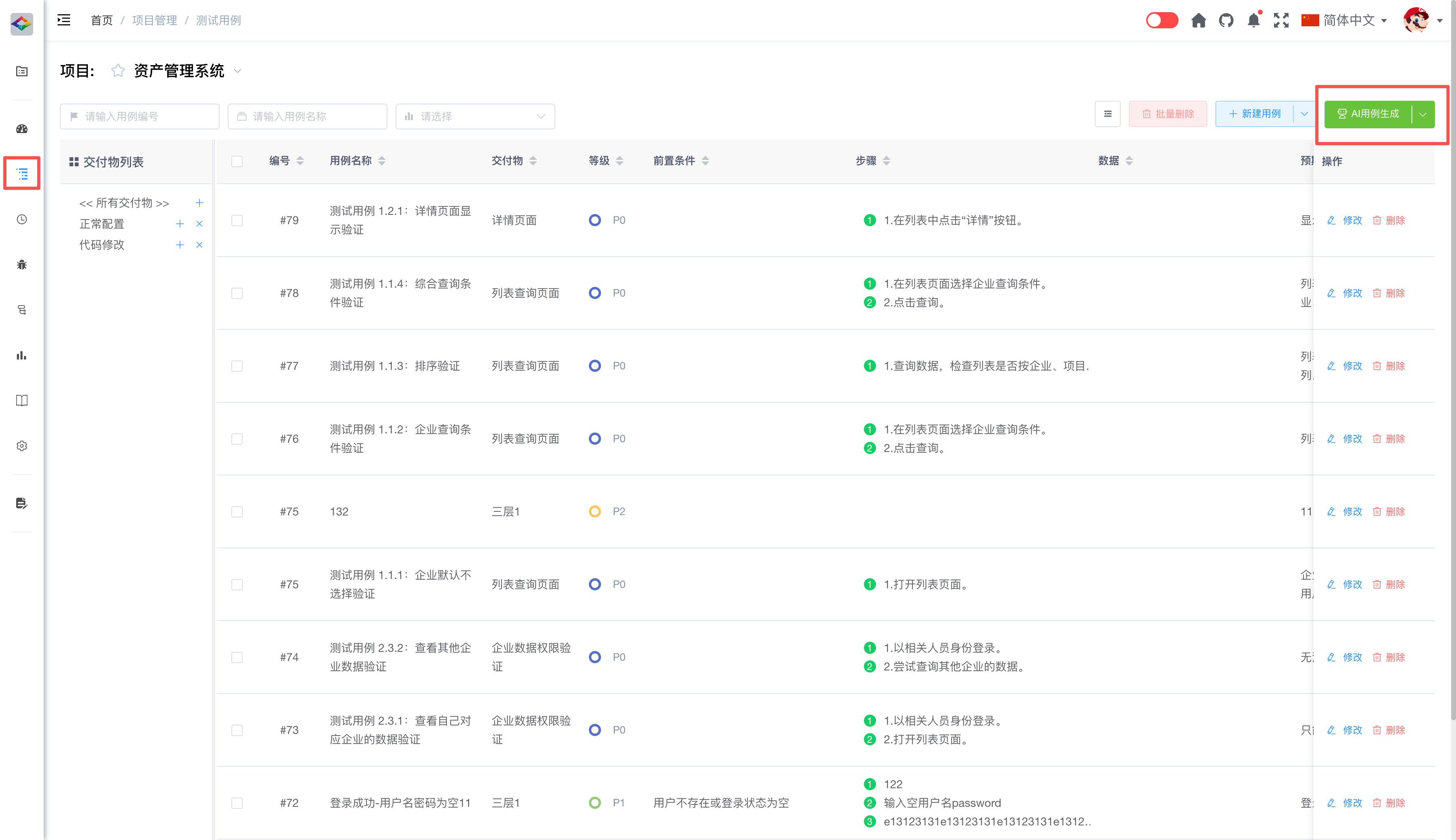This screenshot has width=1456, height=840.
Task: Open the bar chart sidebar icon
Action: [22, 355]
